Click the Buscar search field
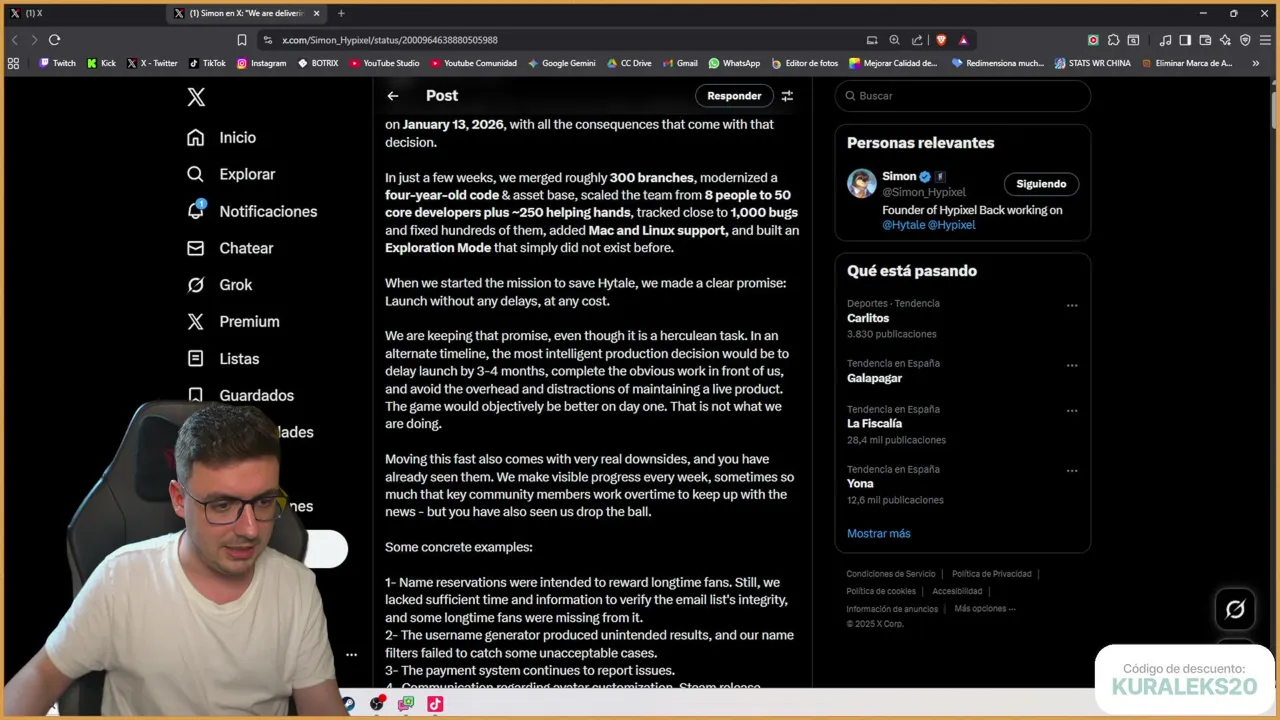The width and height of the screenshot is (1280, 720). pyautogui.click(x=963, y=96)
